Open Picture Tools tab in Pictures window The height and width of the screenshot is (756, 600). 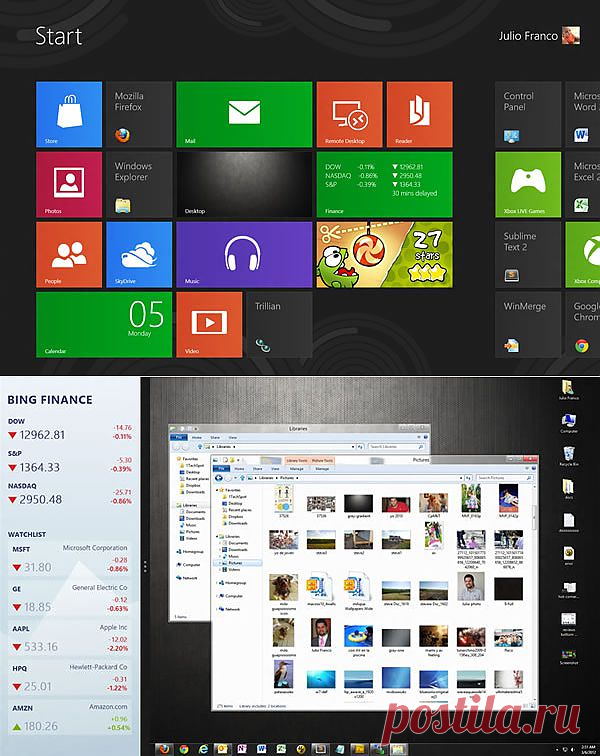322,461
